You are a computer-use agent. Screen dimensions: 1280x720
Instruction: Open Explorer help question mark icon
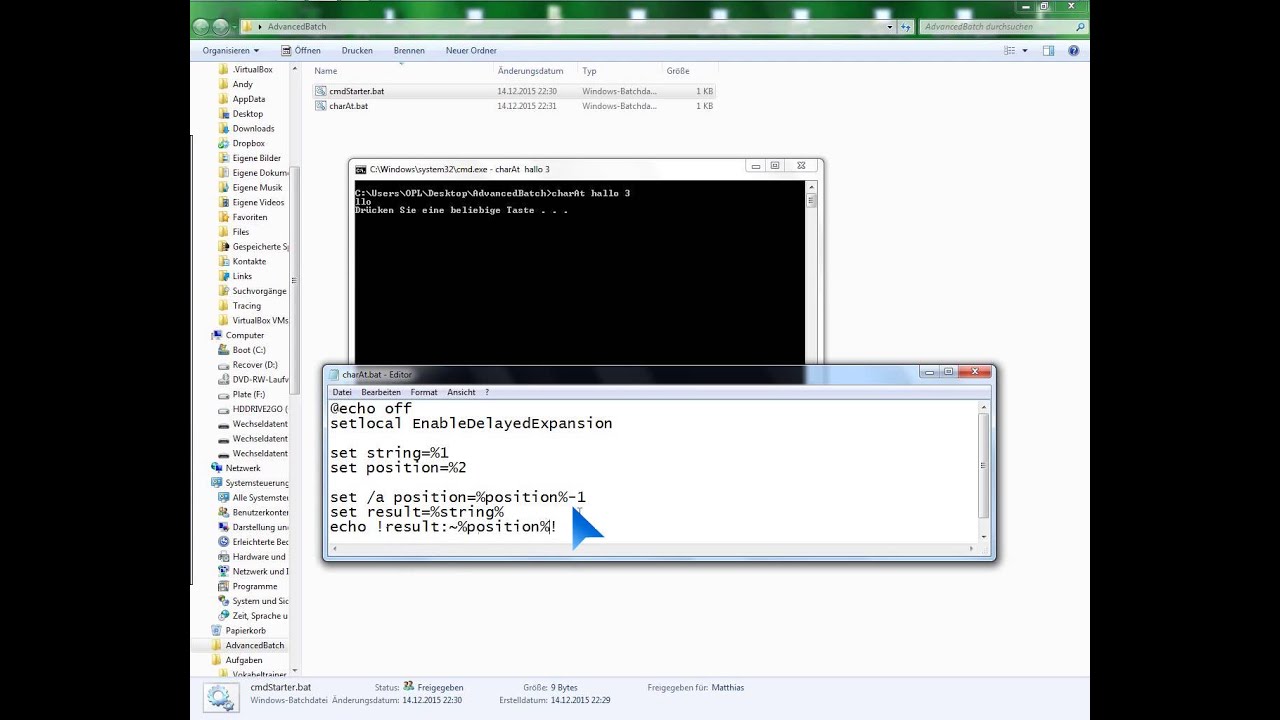pyautogui.click(x=1074, y=50)
